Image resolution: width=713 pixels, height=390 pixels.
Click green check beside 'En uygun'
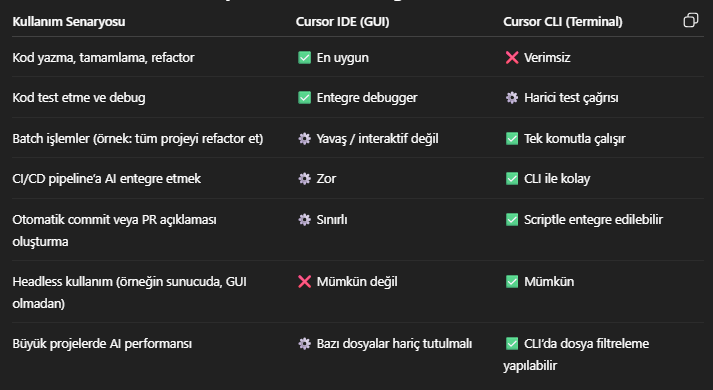(304, 57)
